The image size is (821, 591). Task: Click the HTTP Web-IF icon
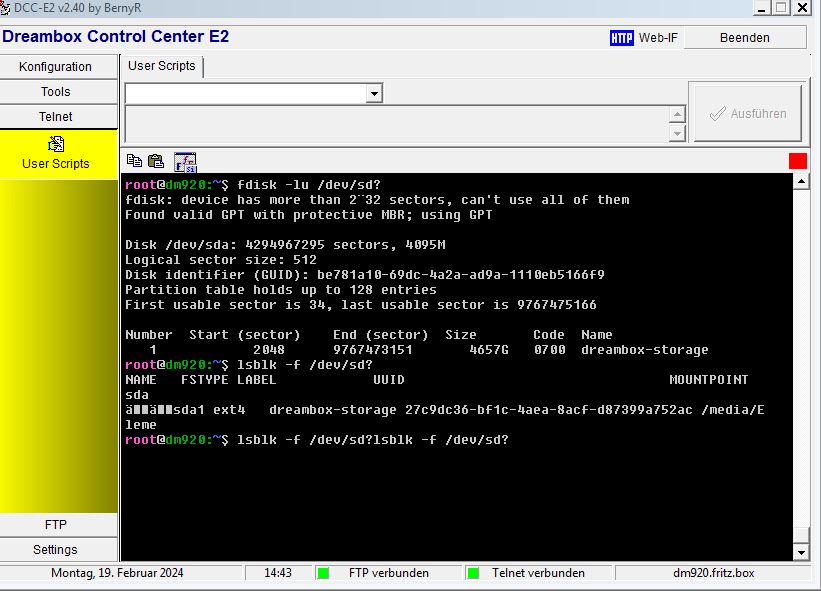tap(622, 38)
